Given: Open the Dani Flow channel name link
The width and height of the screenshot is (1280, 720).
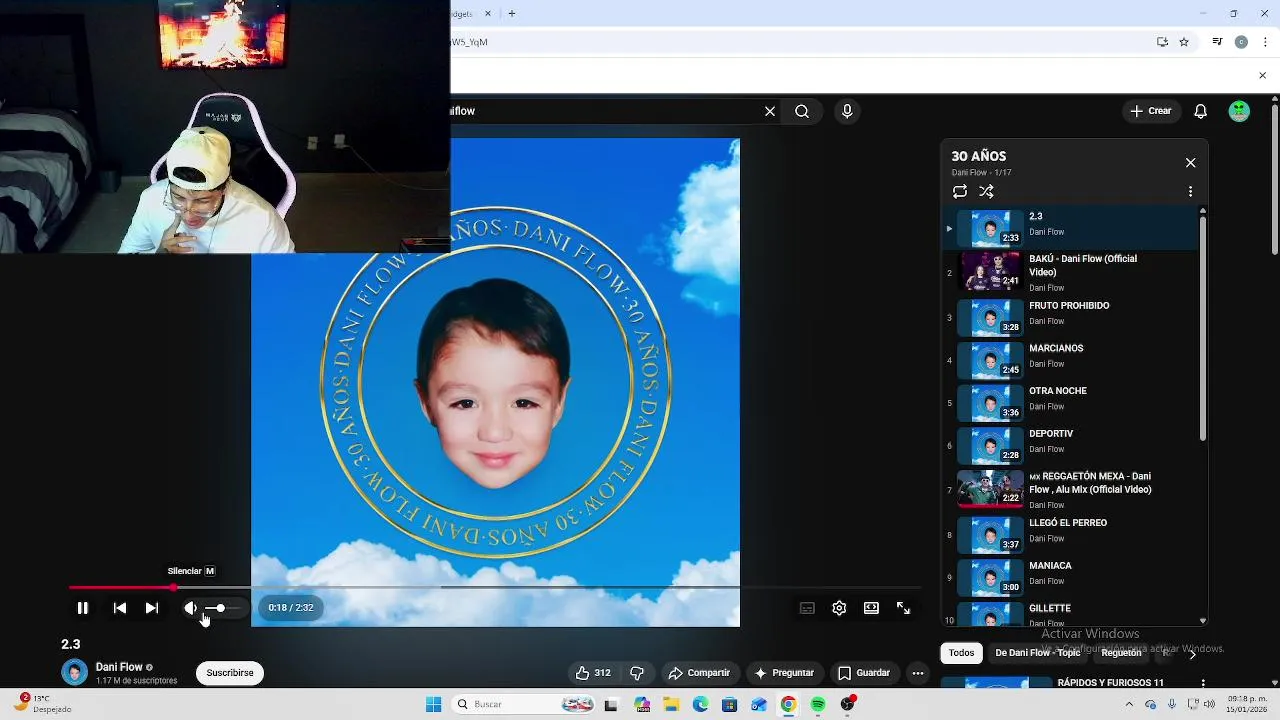Looking at the screenshot, I should coord(119,667).
